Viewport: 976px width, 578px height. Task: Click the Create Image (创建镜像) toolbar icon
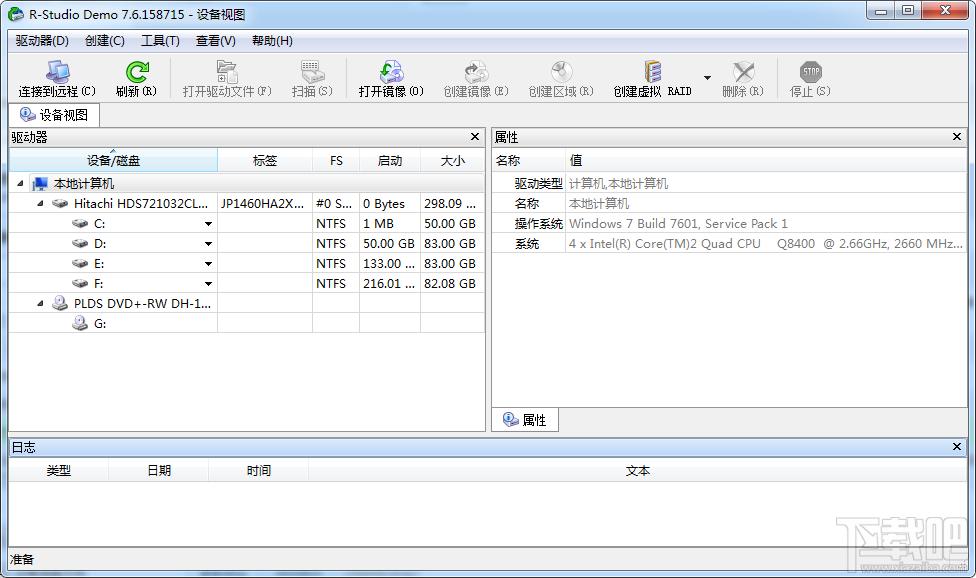pos(476,72)
